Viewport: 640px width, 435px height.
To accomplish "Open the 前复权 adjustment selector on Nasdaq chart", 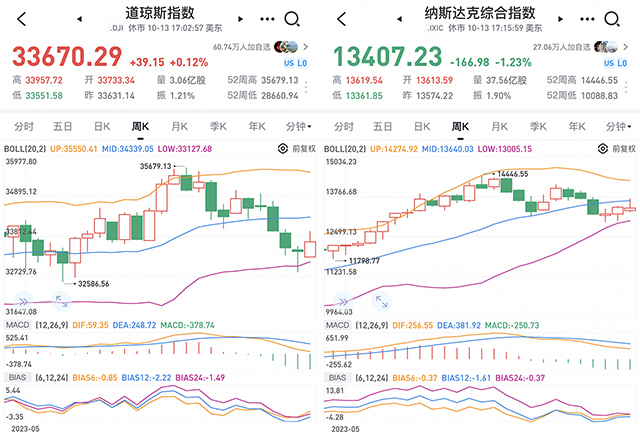I will point(624,149).
